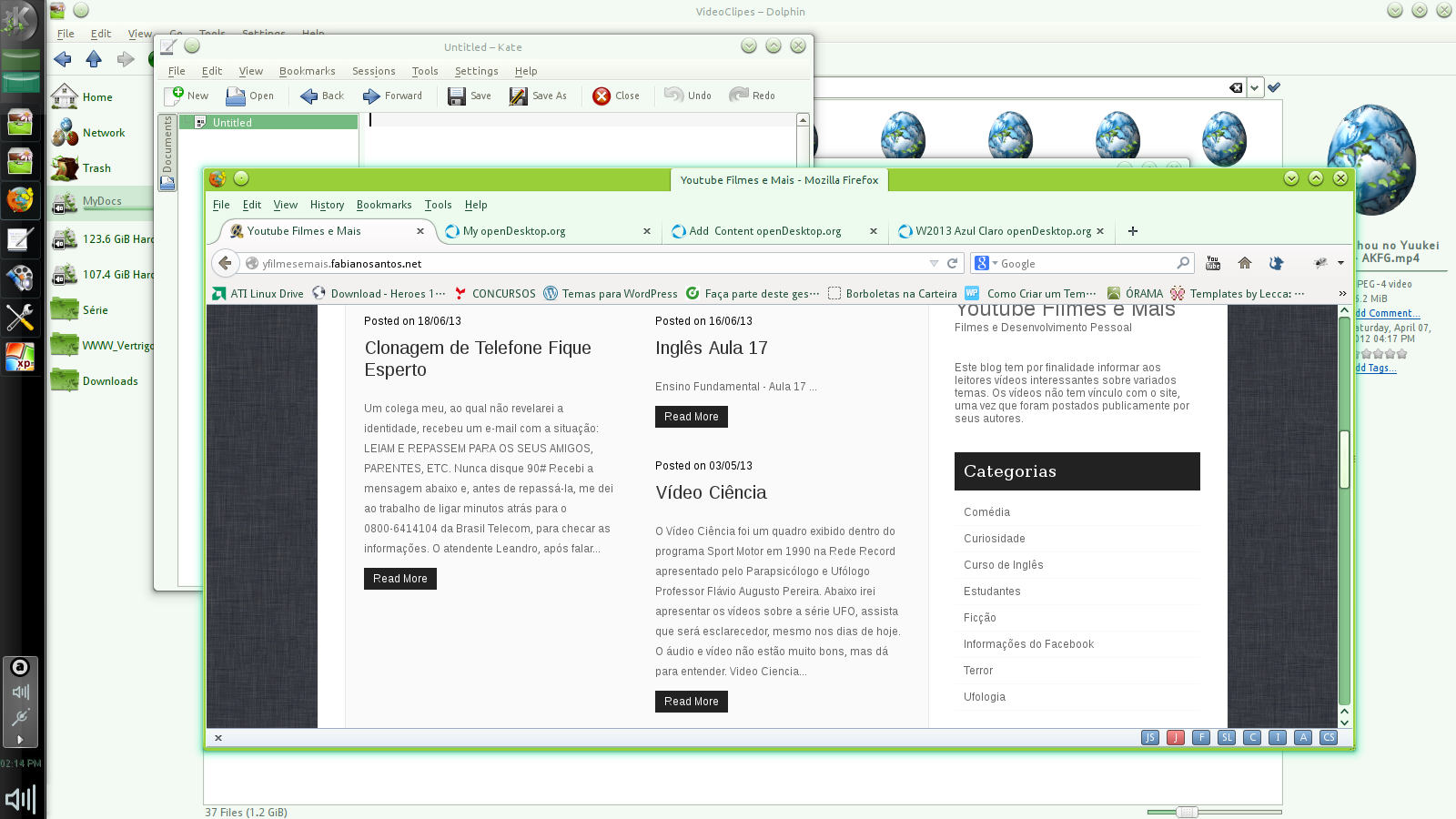The width and height of the screenshot is (1456, 819).
Task: Click Read More under Inglês Aula 17
Action: click(x=691, y=417)
